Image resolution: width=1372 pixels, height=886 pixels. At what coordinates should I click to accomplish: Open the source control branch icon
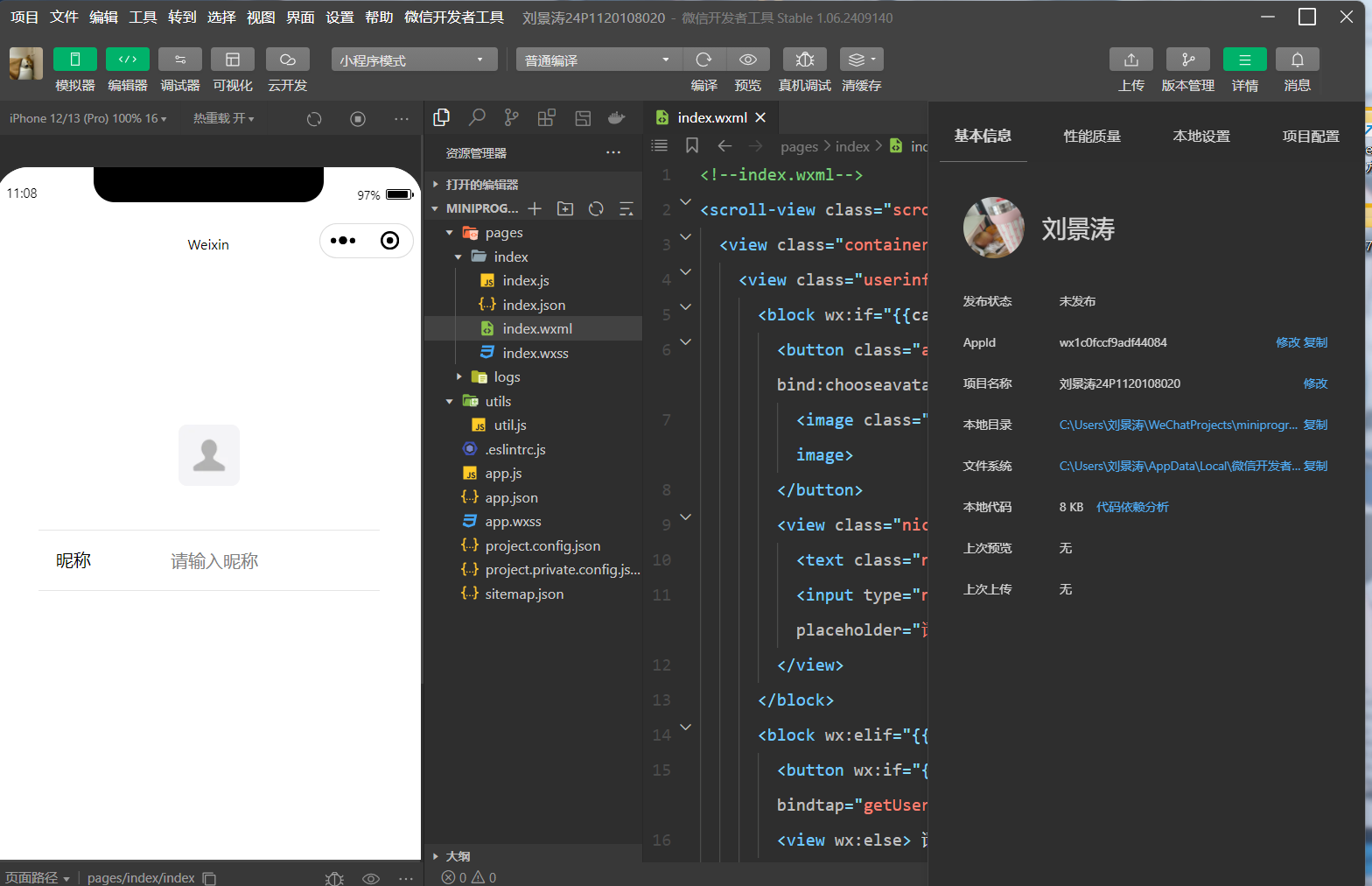pos(512,117)
